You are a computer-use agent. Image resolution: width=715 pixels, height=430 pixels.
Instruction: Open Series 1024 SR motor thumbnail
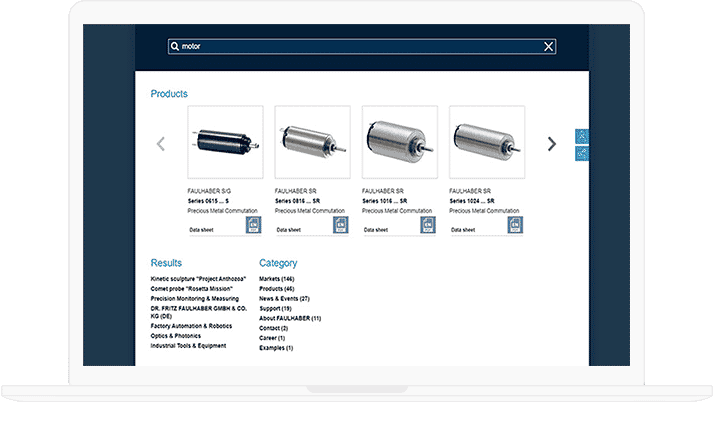[x=486, y=142]
